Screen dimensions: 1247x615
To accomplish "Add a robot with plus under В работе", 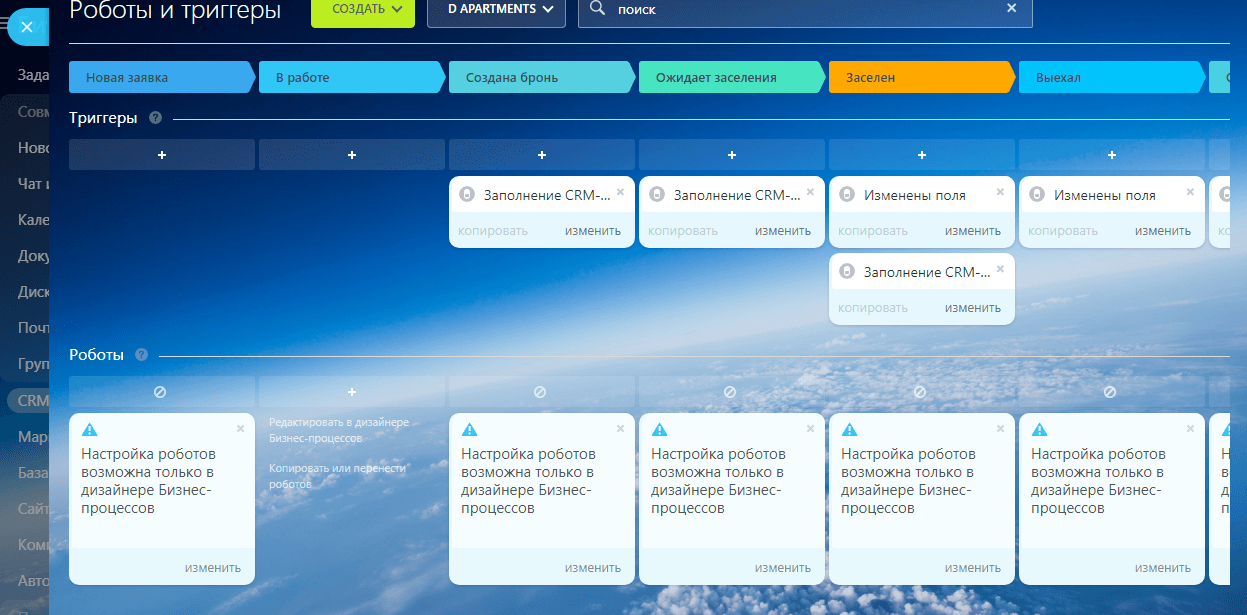I will (352, 392).
